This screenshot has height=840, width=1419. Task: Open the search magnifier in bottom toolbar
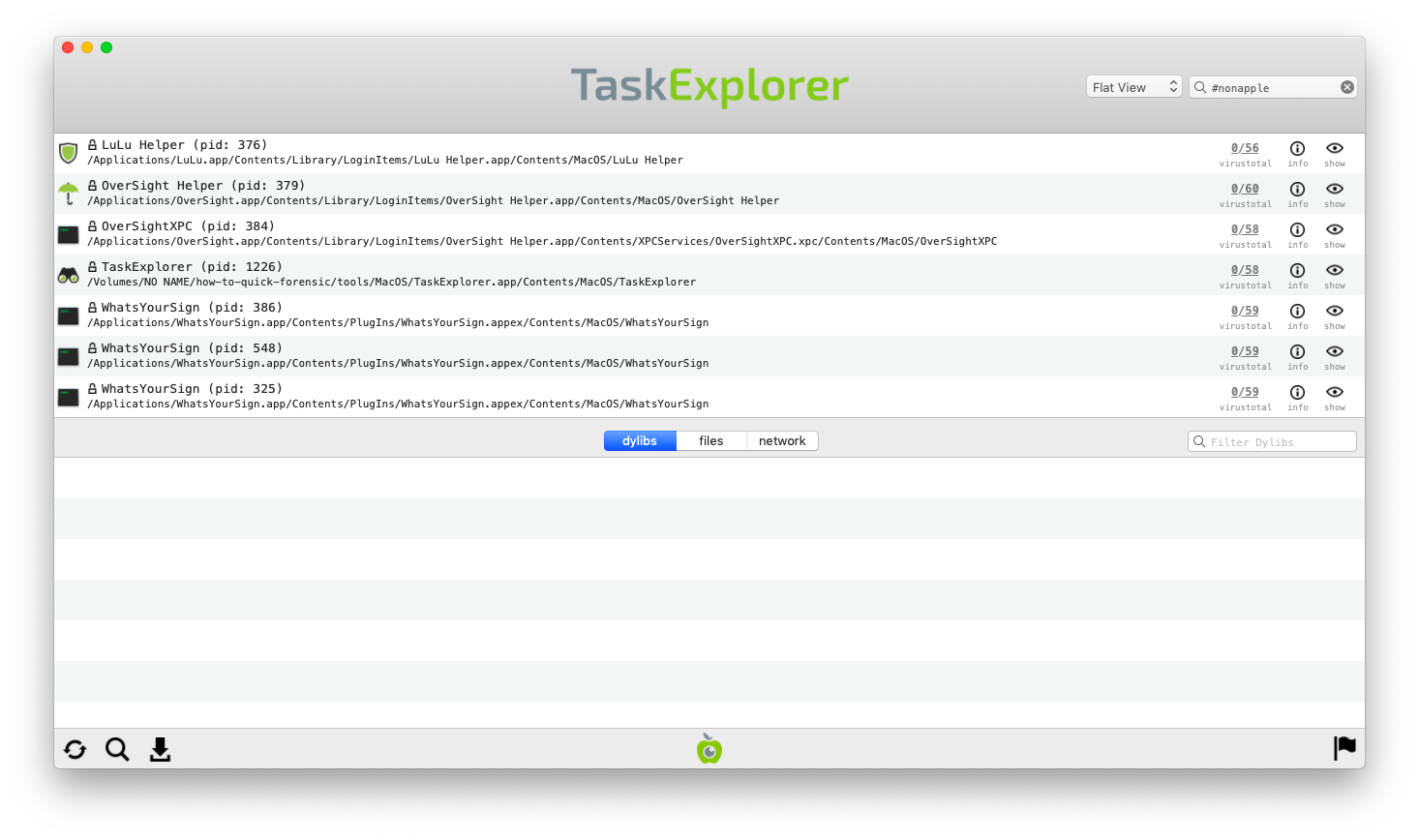pyautogui.click(x=117, y=749)
